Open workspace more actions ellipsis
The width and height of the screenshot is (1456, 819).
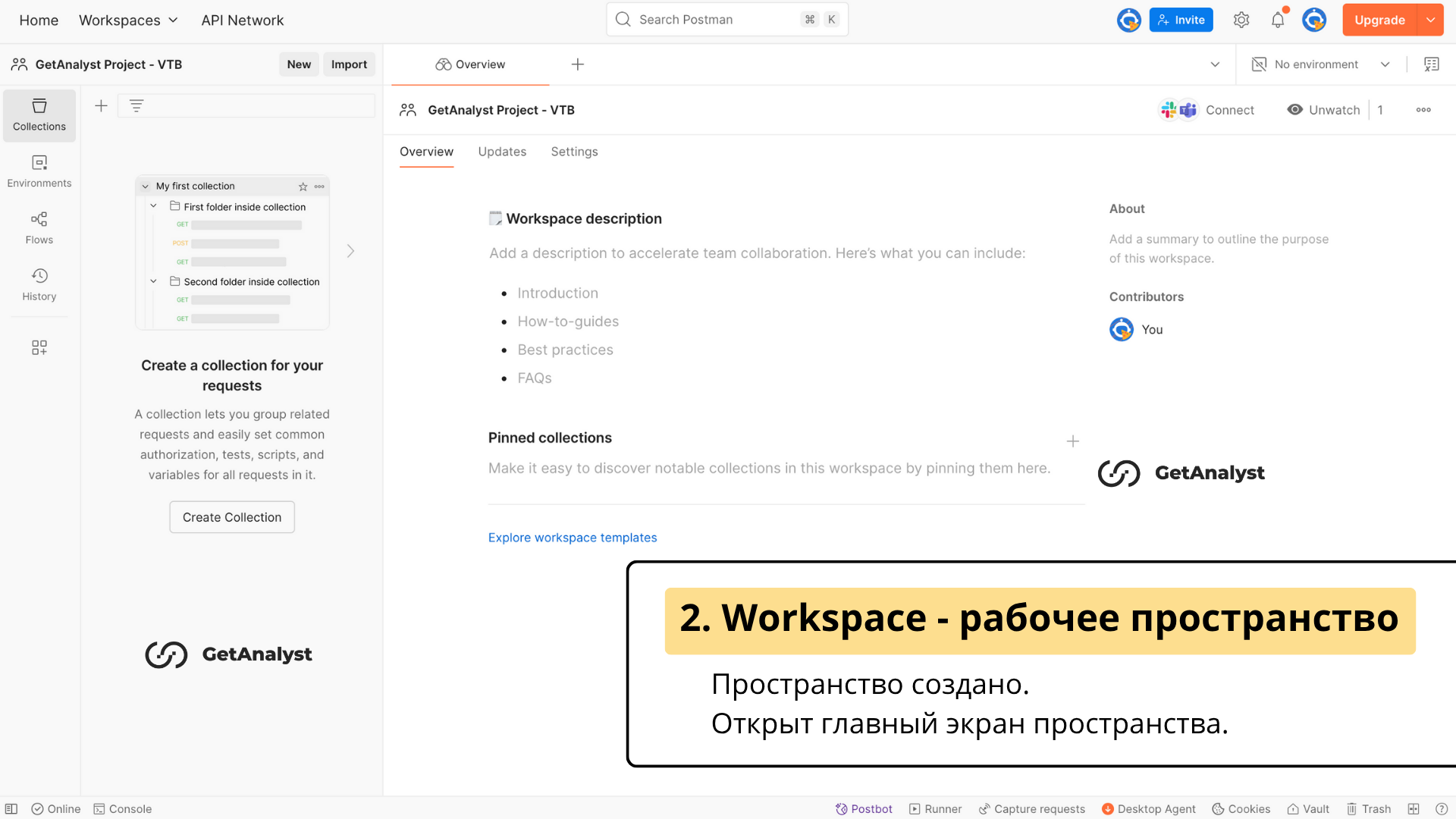[1423, 110]
